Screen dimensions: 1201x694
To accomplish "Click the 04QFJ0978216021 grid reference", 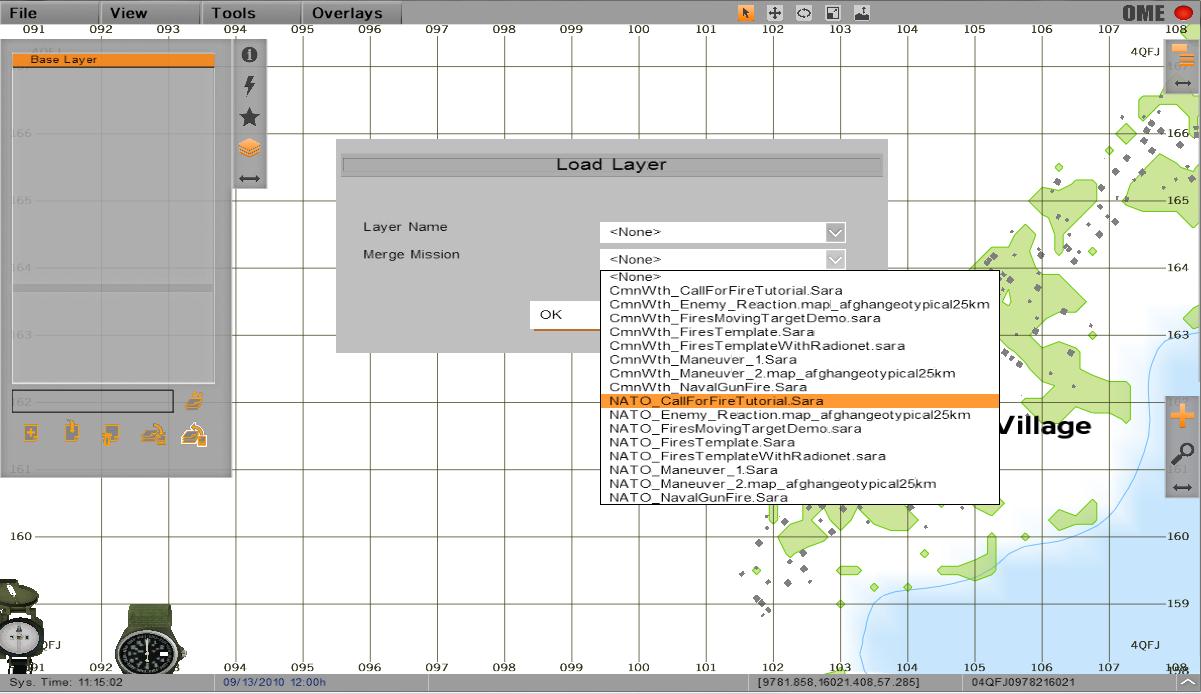I will (1021, 683).
